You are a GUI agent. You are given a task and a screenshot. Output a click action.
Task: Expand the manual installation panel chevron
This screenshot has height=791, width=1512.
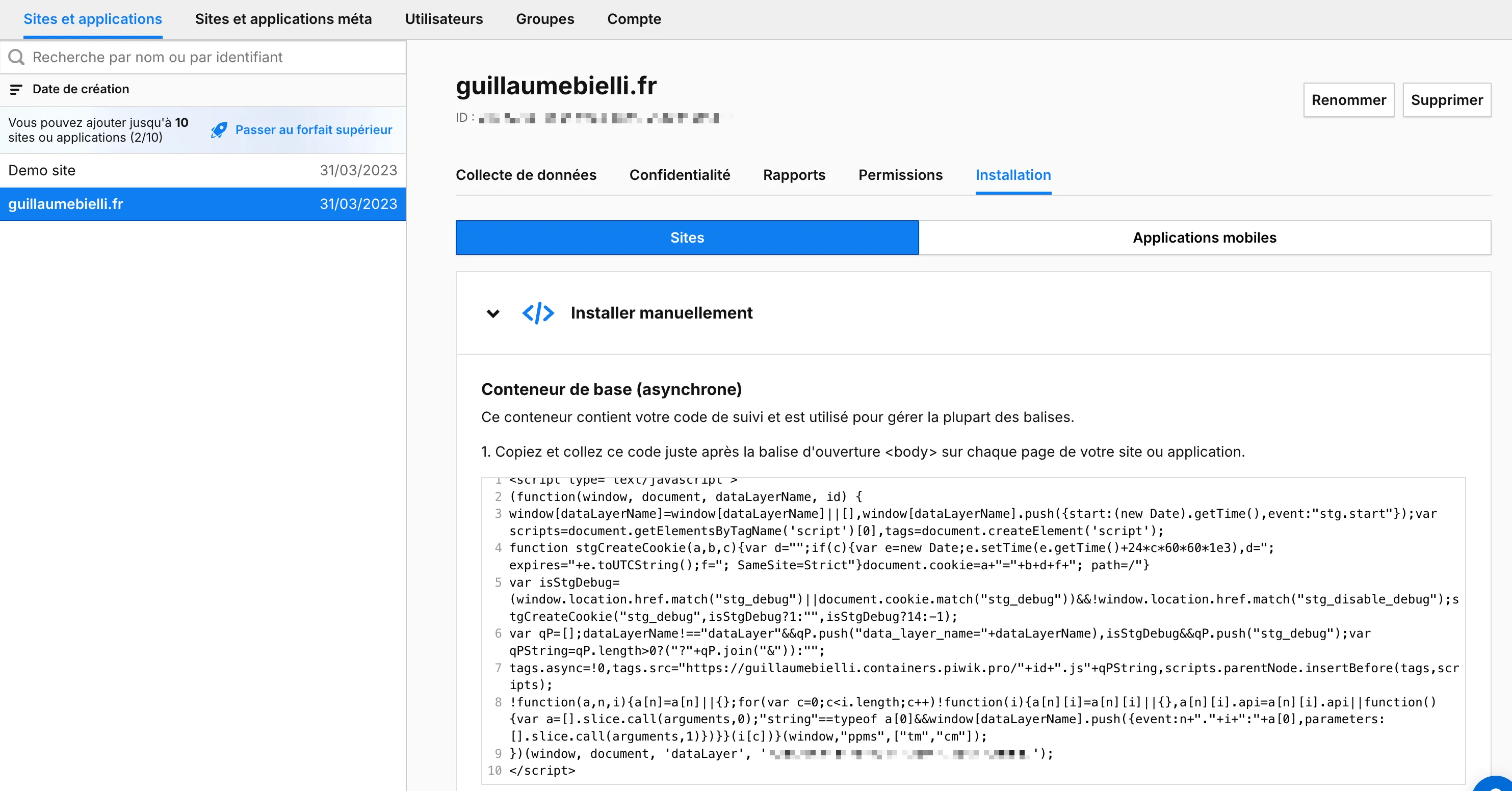[492, 314]
